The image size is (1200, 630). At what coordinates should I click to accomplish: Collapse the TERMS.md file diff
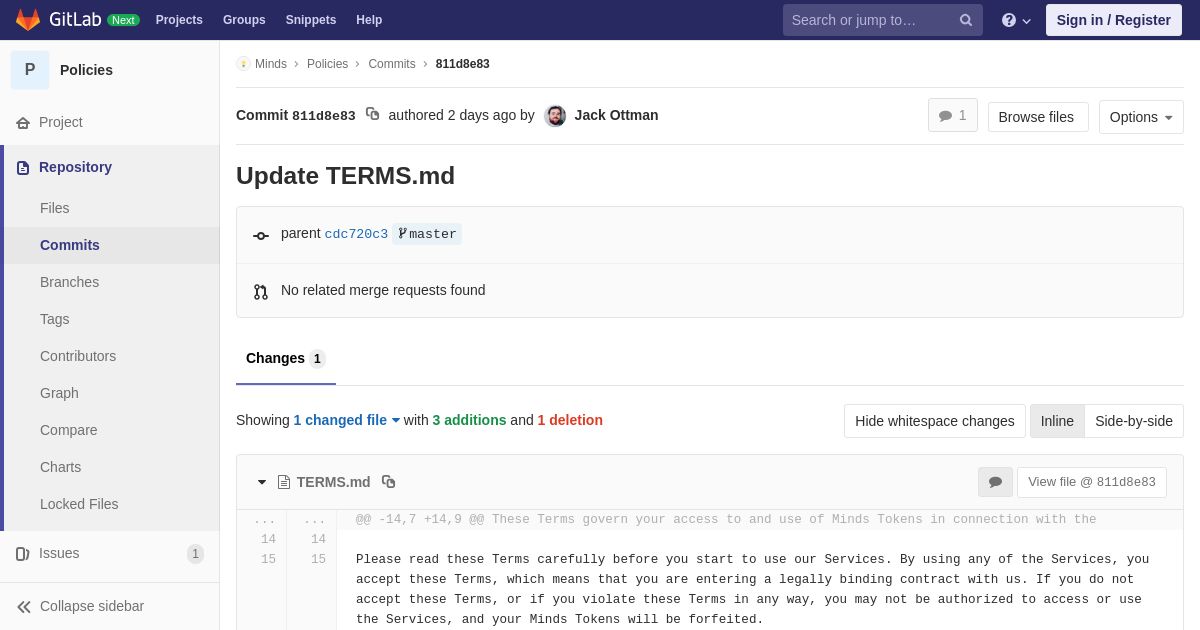click(262, 482)
